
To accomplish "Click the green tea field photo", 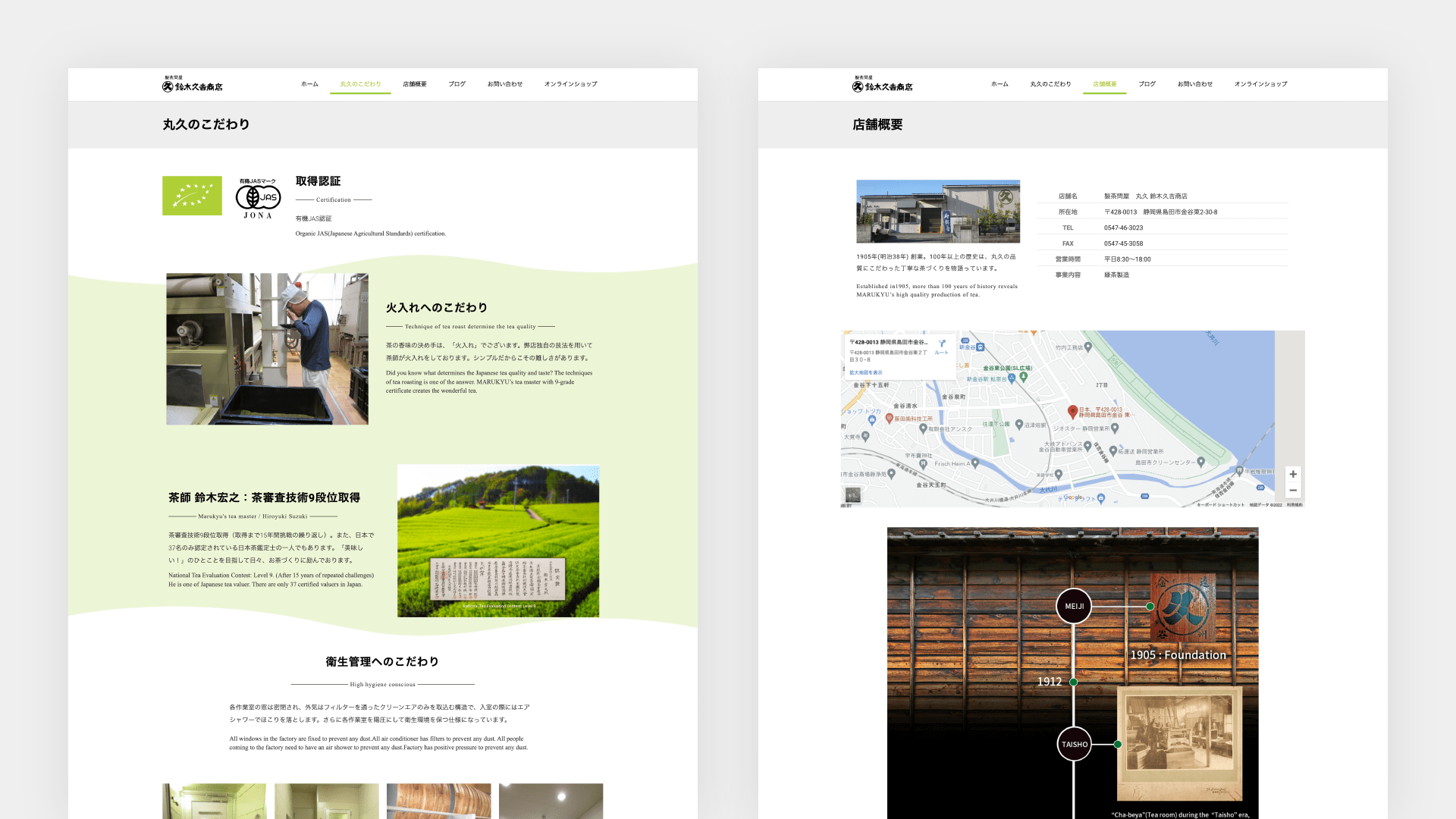I will tap(498, 541).
